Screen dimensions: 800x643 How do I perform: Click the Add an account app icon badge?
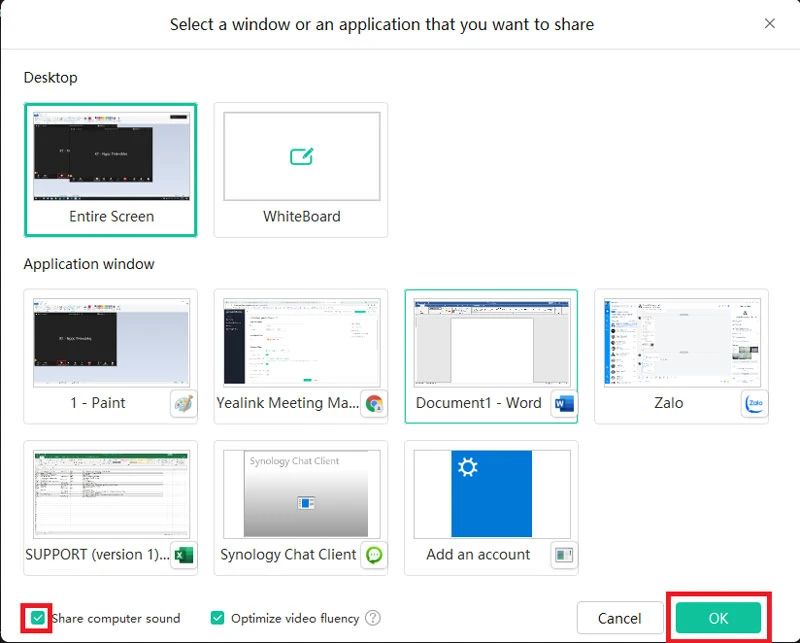[x=564, y=555]
